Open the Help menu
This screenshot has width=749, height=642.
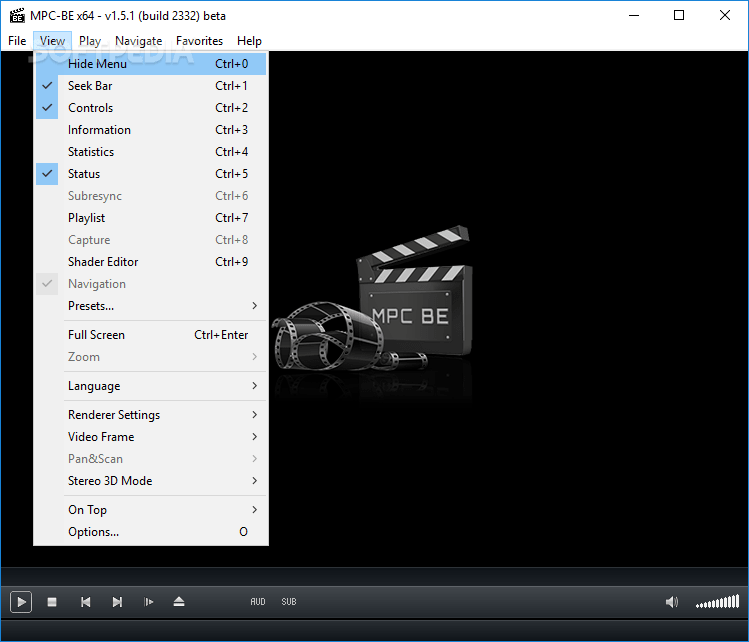249,41
